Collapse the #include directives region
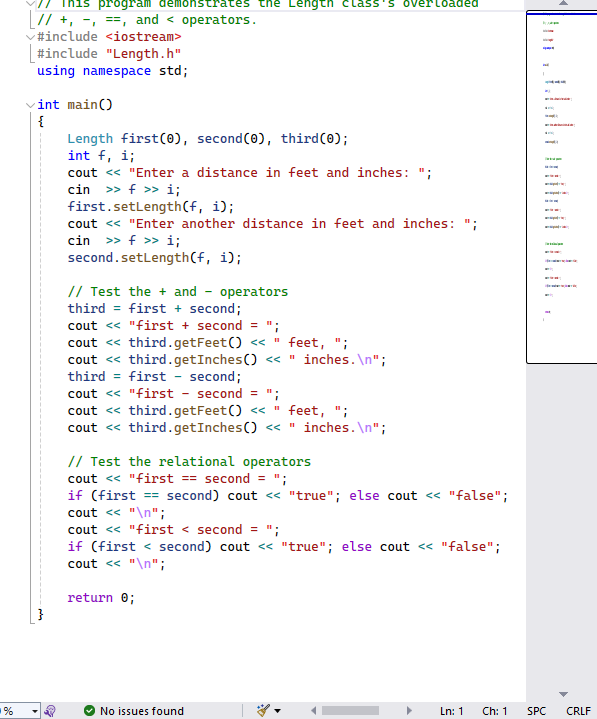 coord(30,37)
